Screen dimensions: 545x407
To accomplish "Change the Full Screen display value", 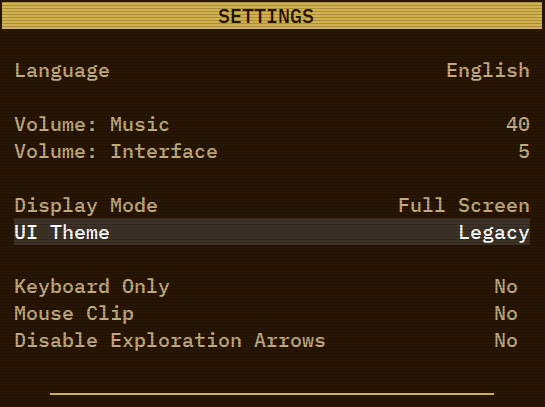I will tap(464, 205).
